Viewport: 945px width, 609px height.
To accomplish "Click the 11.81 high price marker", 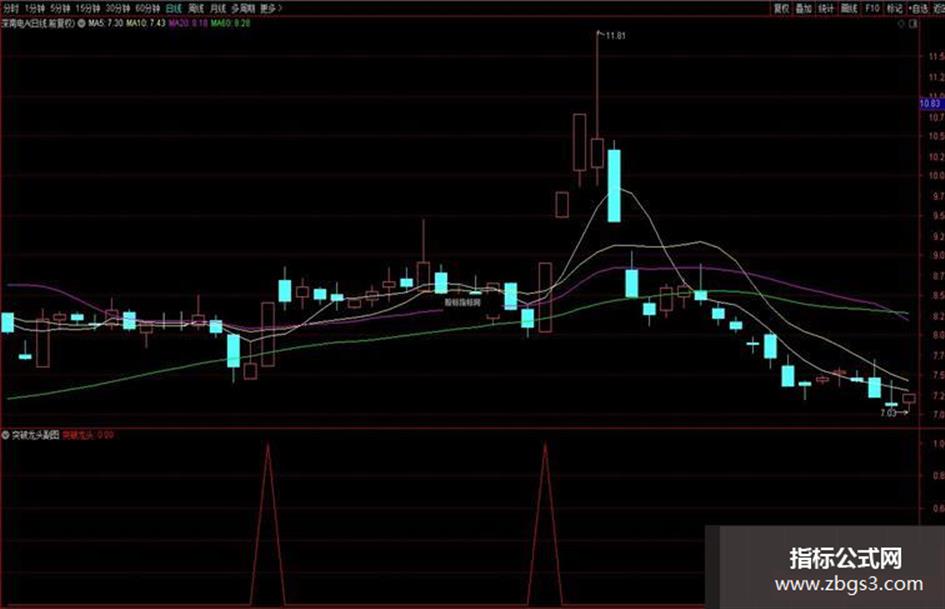I will (x=615, y=36).
